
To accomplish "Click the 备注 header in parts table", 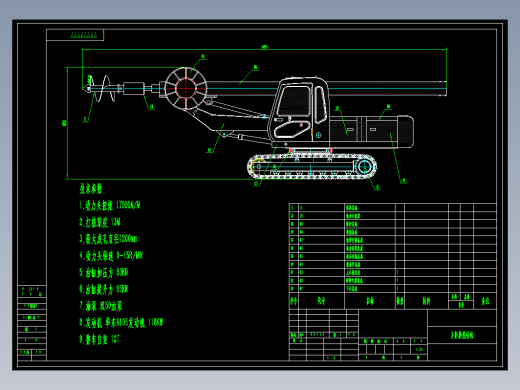I will 485,301.
